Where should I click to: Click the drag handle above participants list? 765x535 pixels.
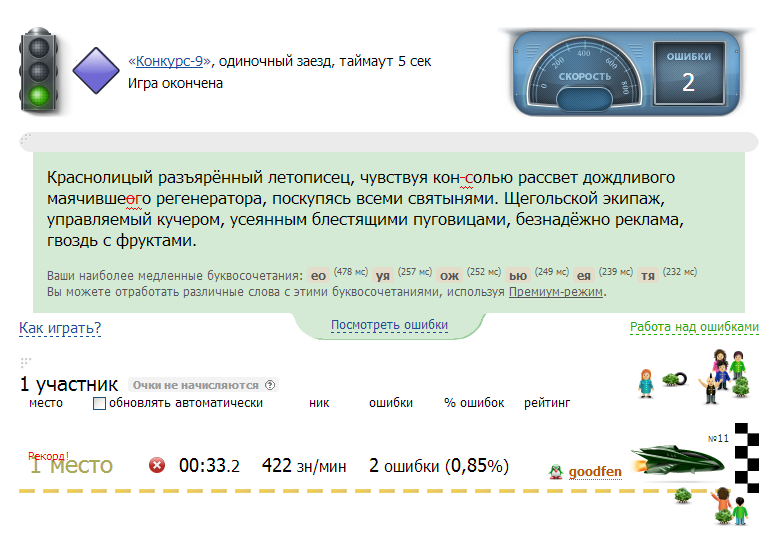(x=25, y=362)
